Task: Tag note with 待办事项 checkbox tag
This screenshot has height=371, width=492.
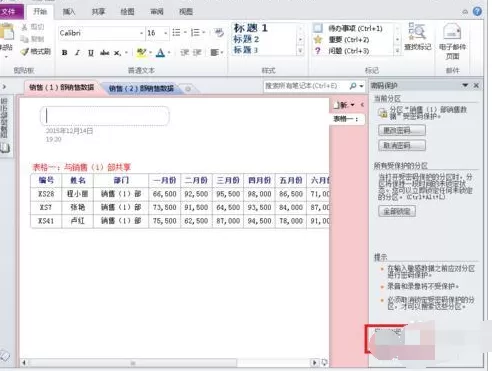Action: (x=348, y=28)
